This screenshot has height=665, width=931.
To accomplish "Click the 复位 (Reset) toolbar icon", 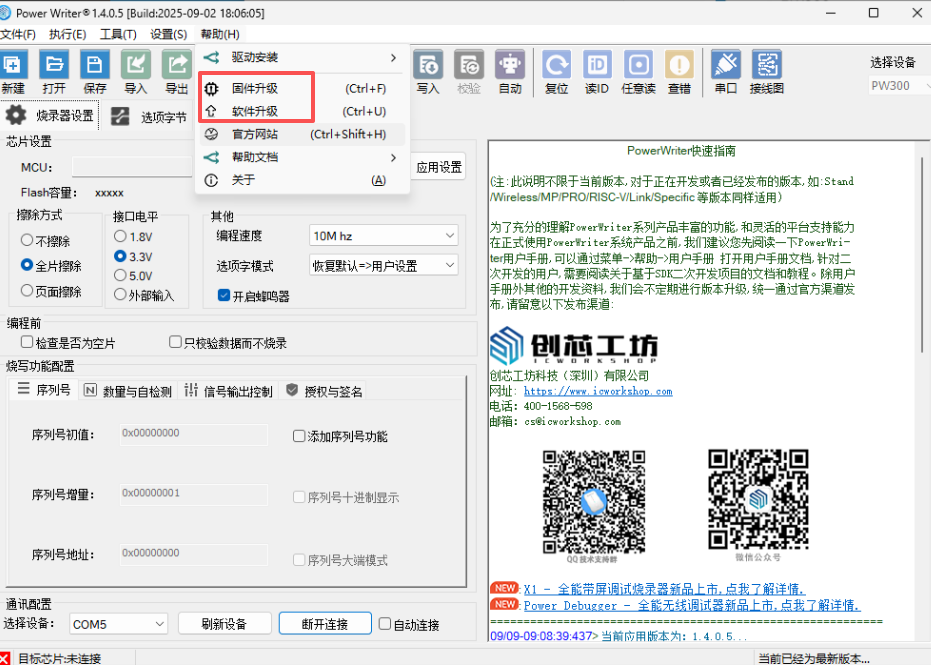I will coord(556,64).
